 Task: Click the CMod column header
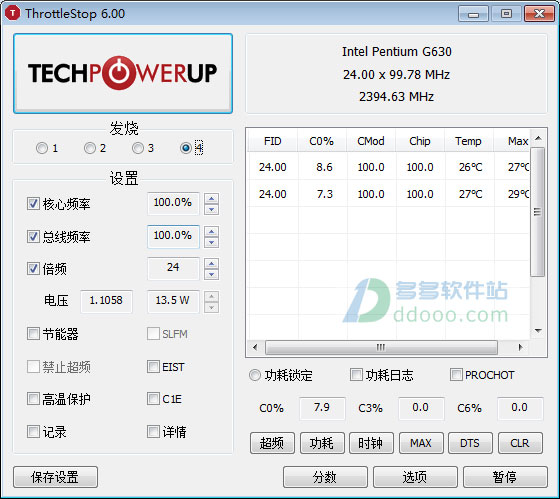(x=371, y=141)
